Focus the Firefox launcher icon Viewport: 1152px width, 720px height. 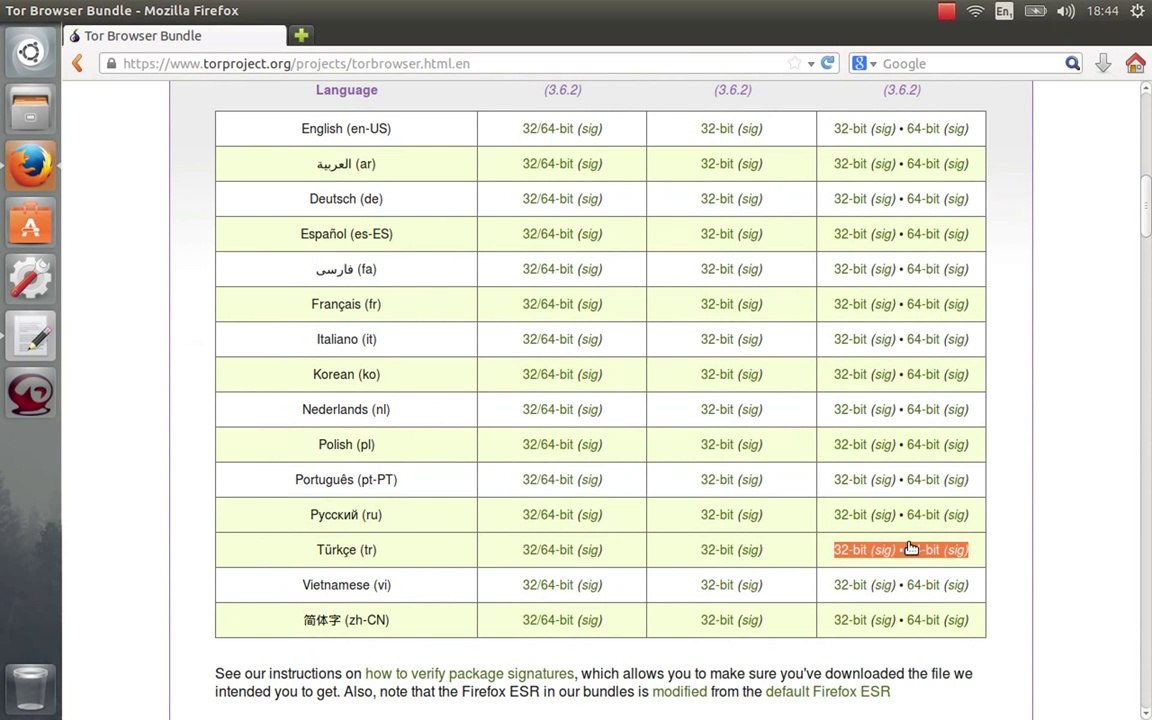click(30, 166)
